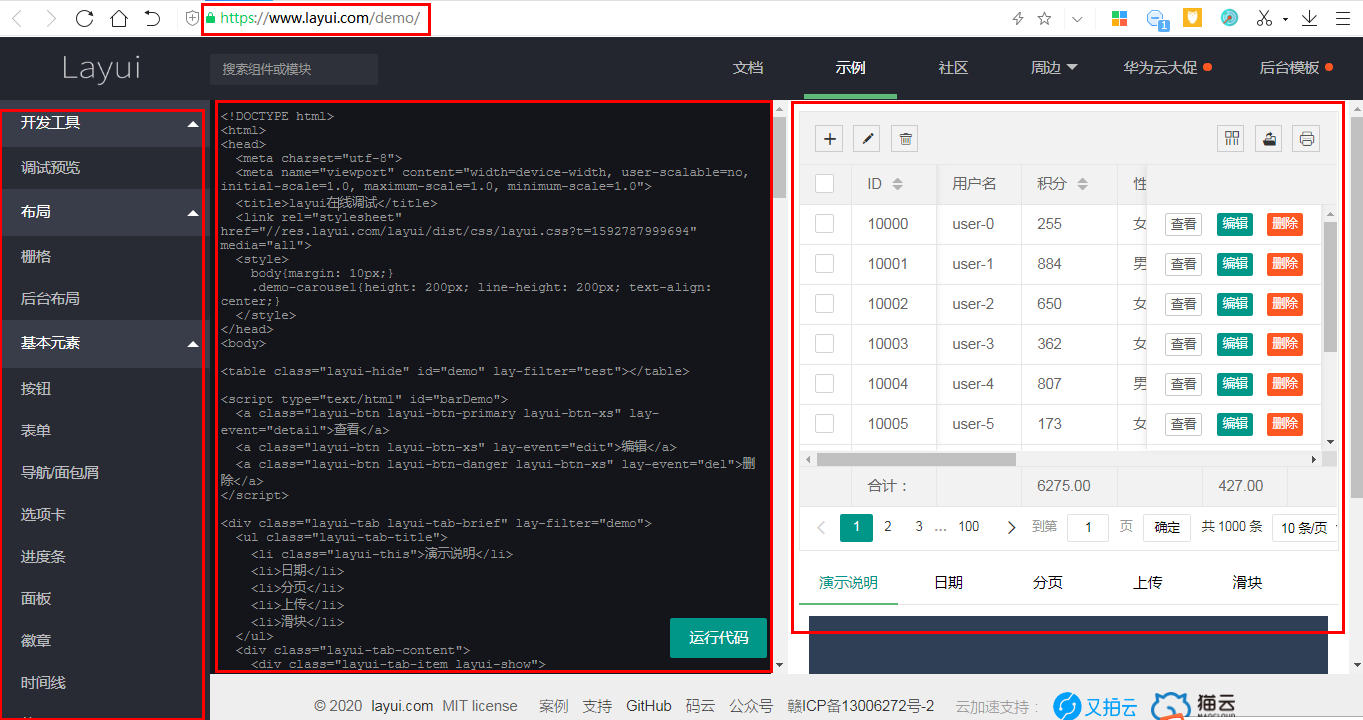The width and height of the screenshot is (1363, 720).
Task: Check the row checkbox for ID 10001
Action: click(825, 264)
